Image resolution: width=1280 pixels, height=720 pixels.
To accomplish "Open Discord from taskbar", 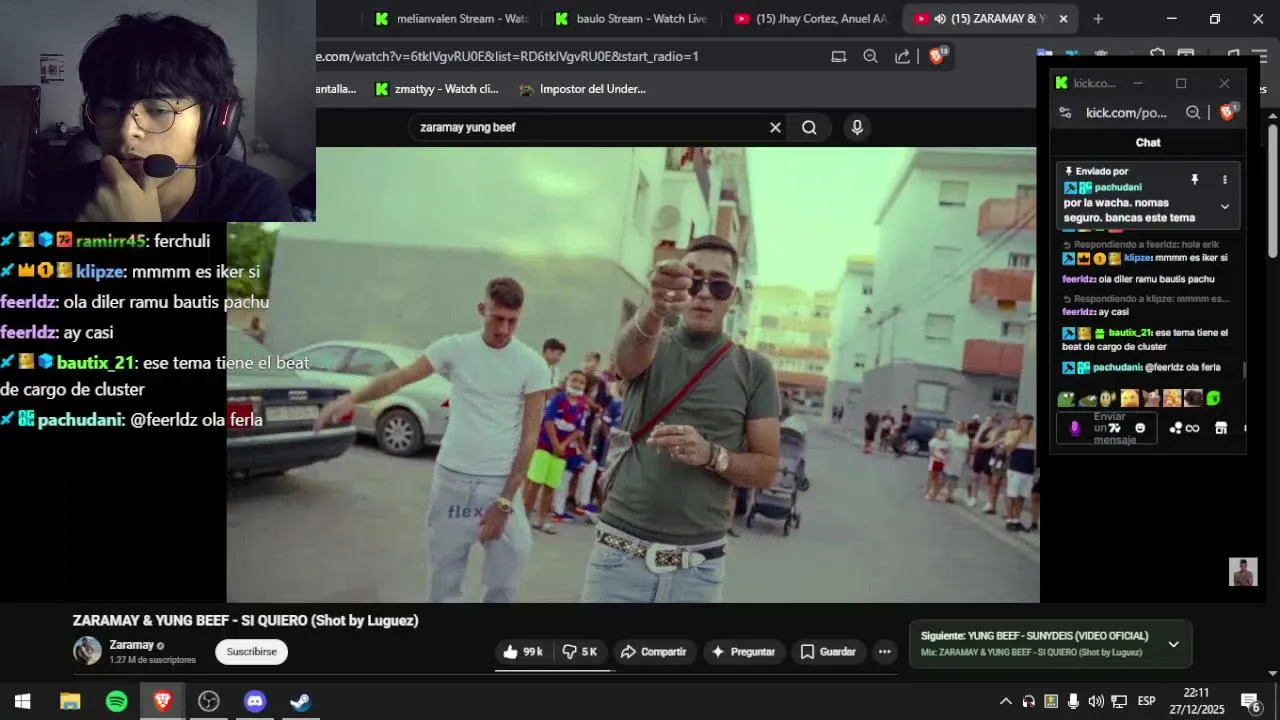I will point(255,701).
